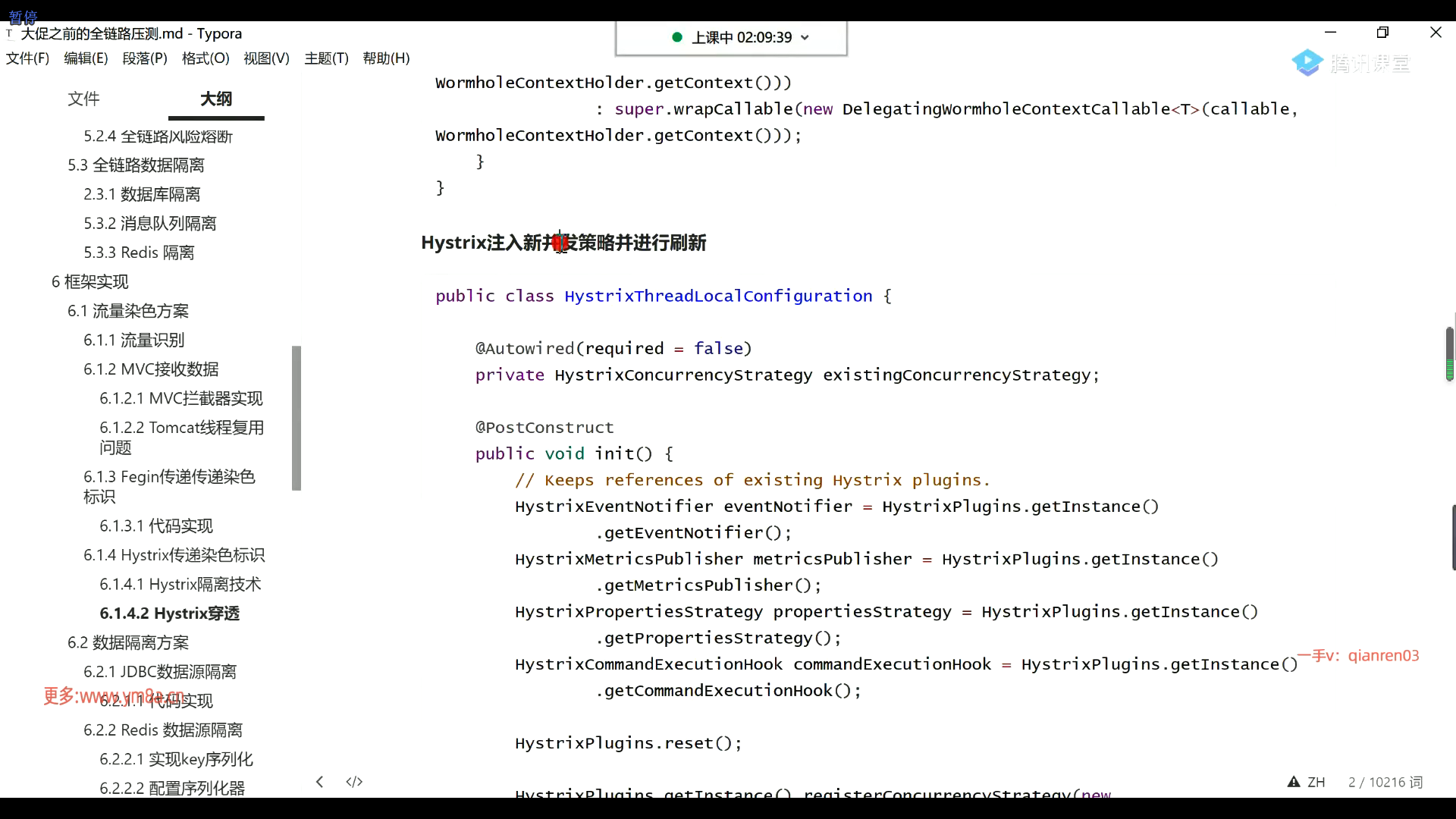Click the 暂停 pause button
The width and height of the screenshot is (1456, 819).
tap(23, 17)
